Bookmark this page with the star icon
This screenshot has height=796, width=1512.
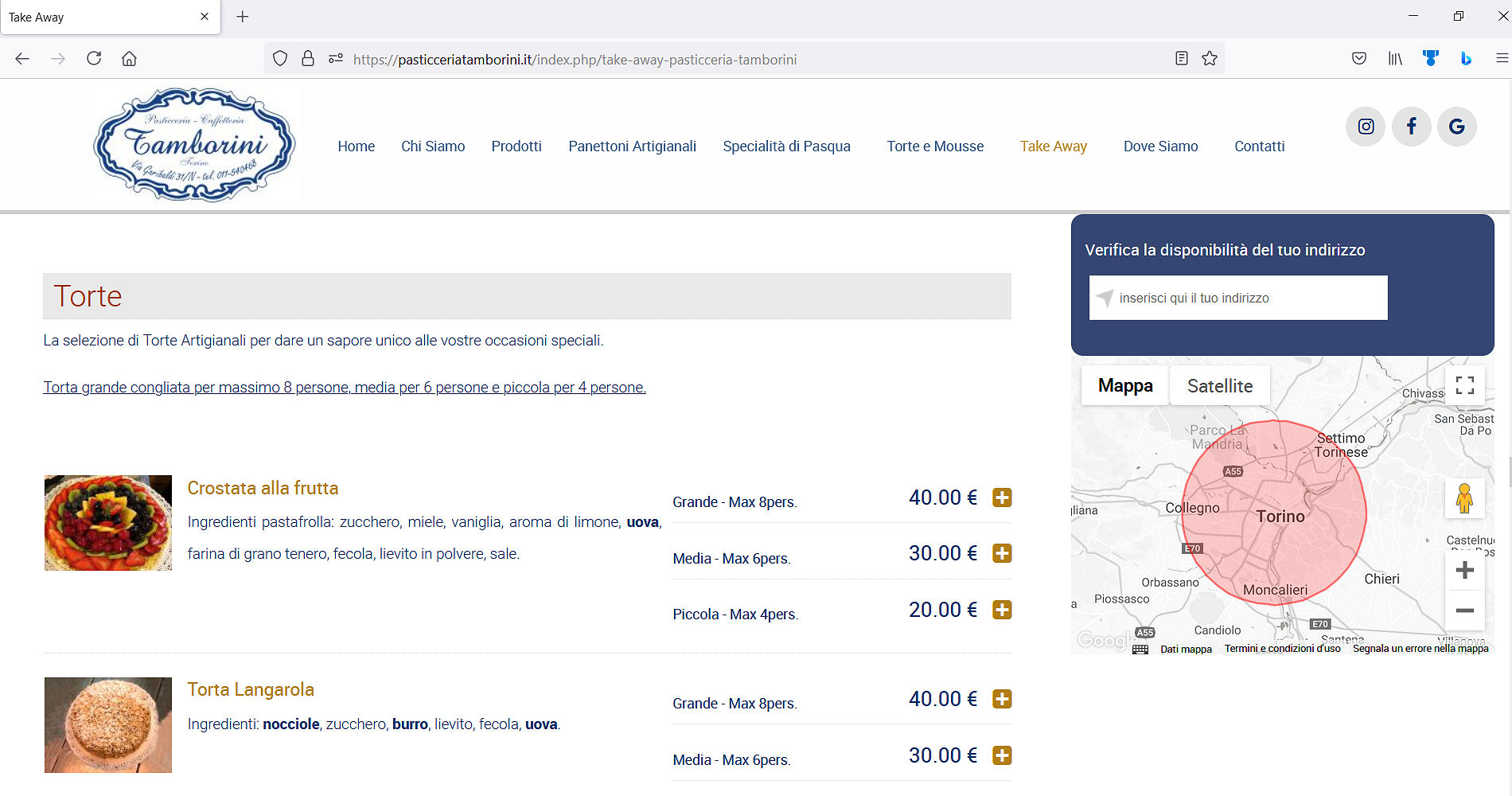[1210, 59]
